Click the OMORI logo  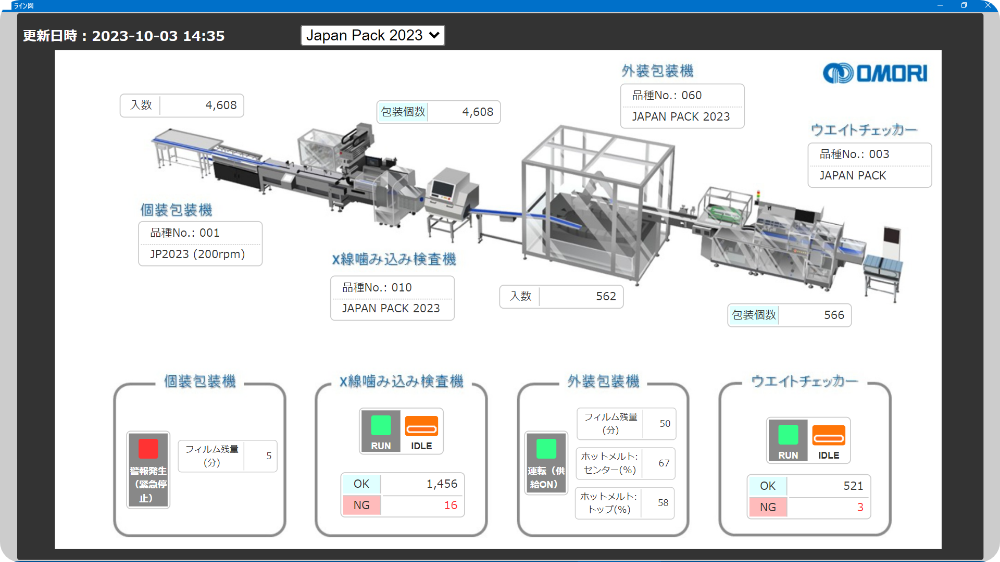(x=874, y=73)
